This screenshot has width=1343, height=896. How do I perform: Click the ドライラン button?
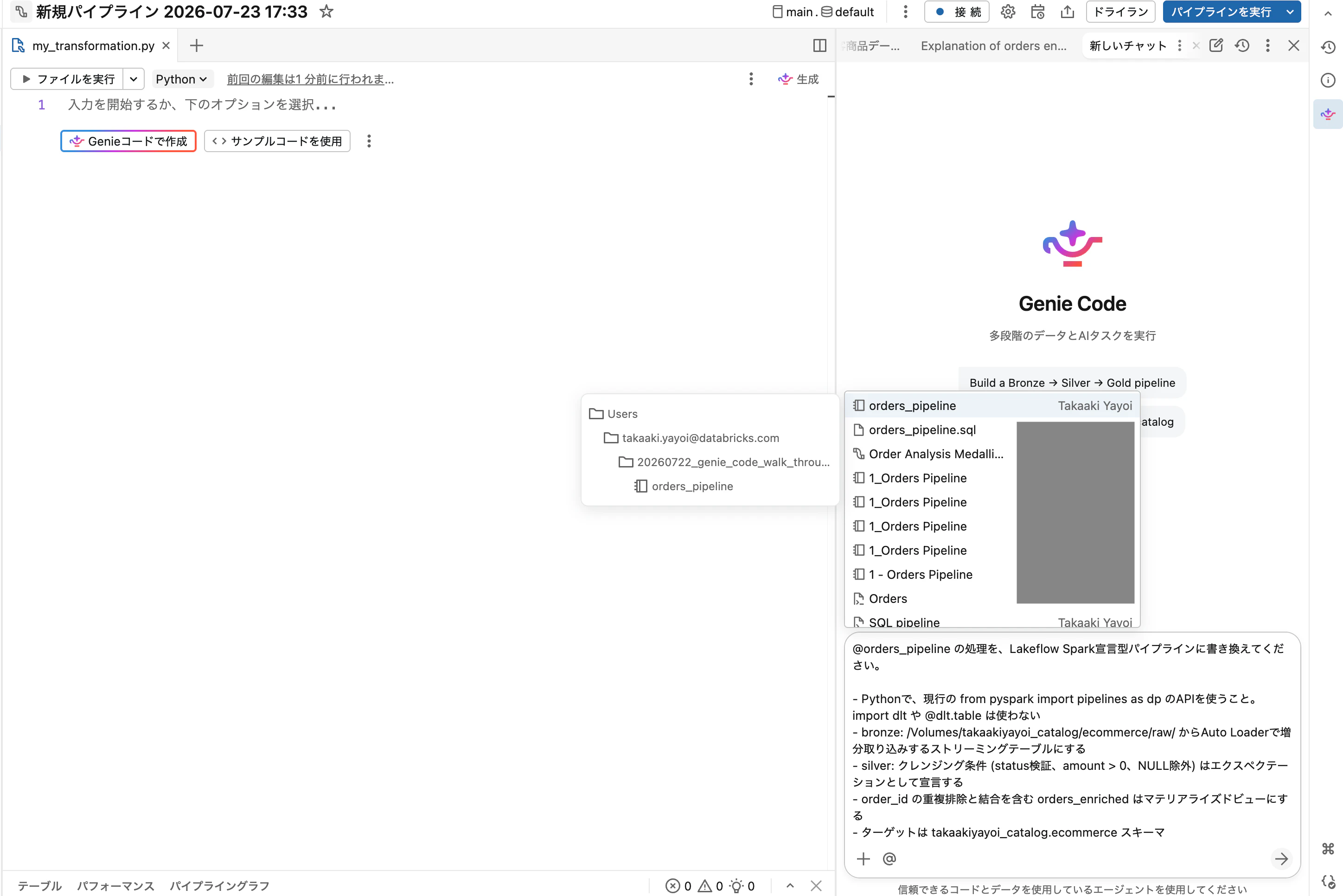point(1121,12)
